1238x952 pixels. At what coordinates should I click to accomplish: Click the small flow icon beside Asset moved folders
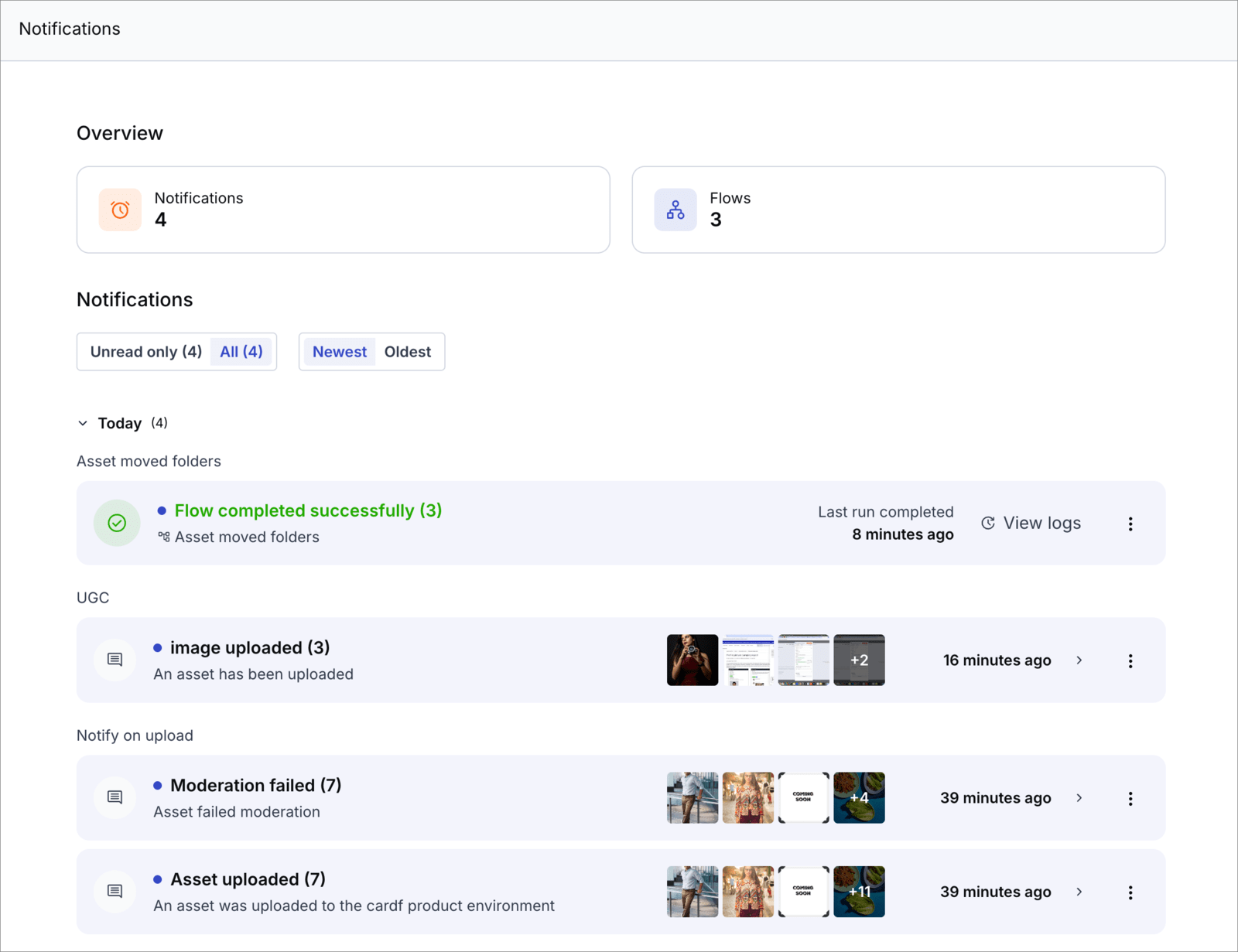pos(164,537)
